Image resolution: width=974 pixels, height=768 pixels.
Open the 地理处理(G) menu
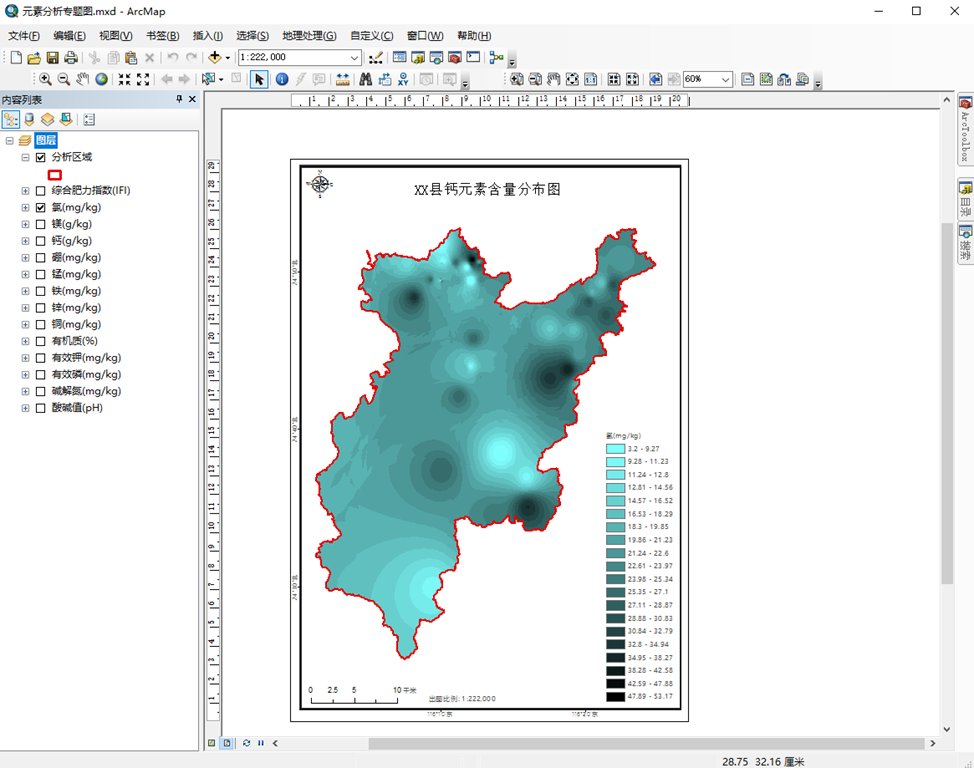click(309, 36)
